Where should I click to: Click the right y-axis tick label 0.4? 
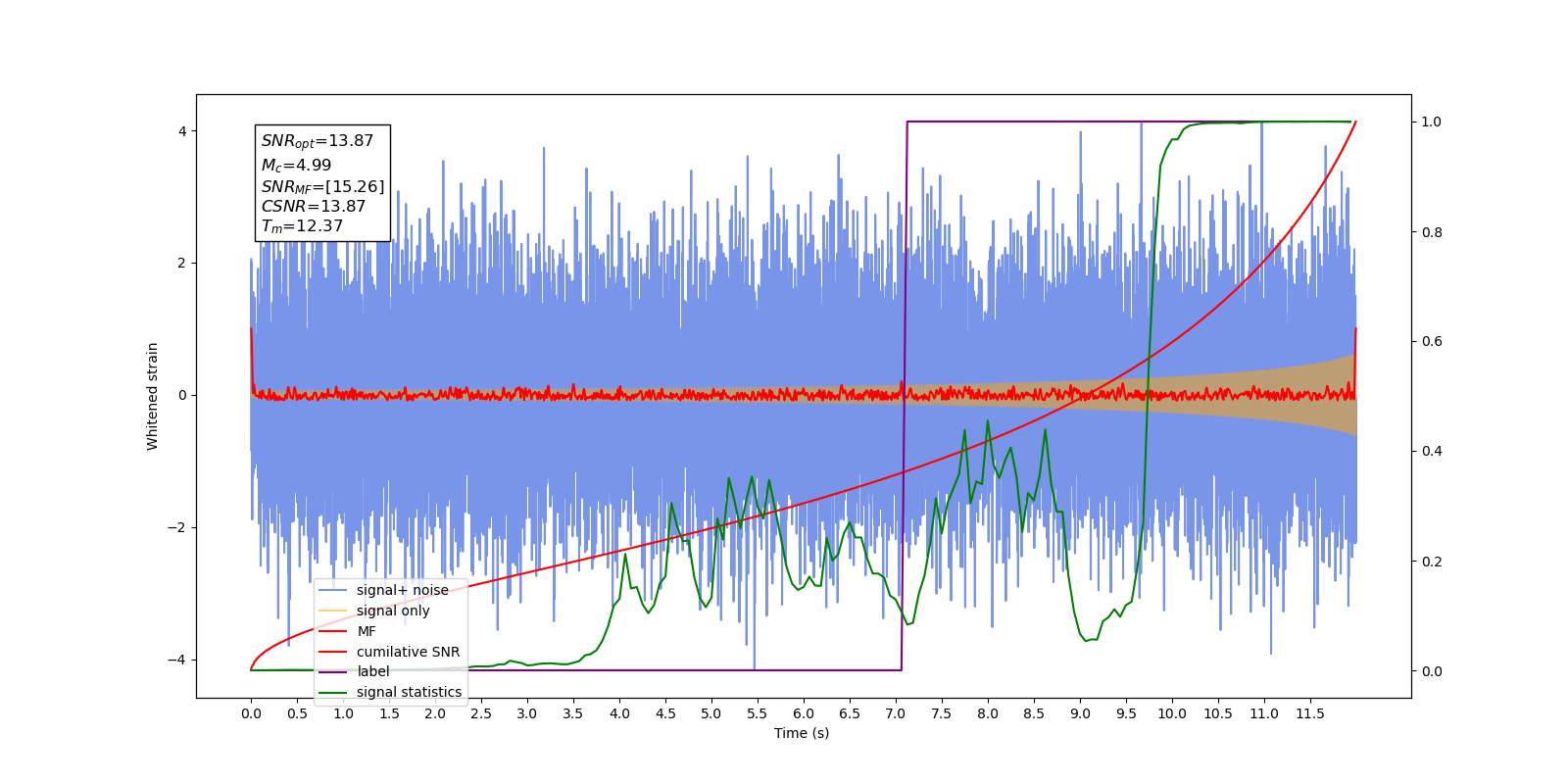click(x=1432, y=452)
